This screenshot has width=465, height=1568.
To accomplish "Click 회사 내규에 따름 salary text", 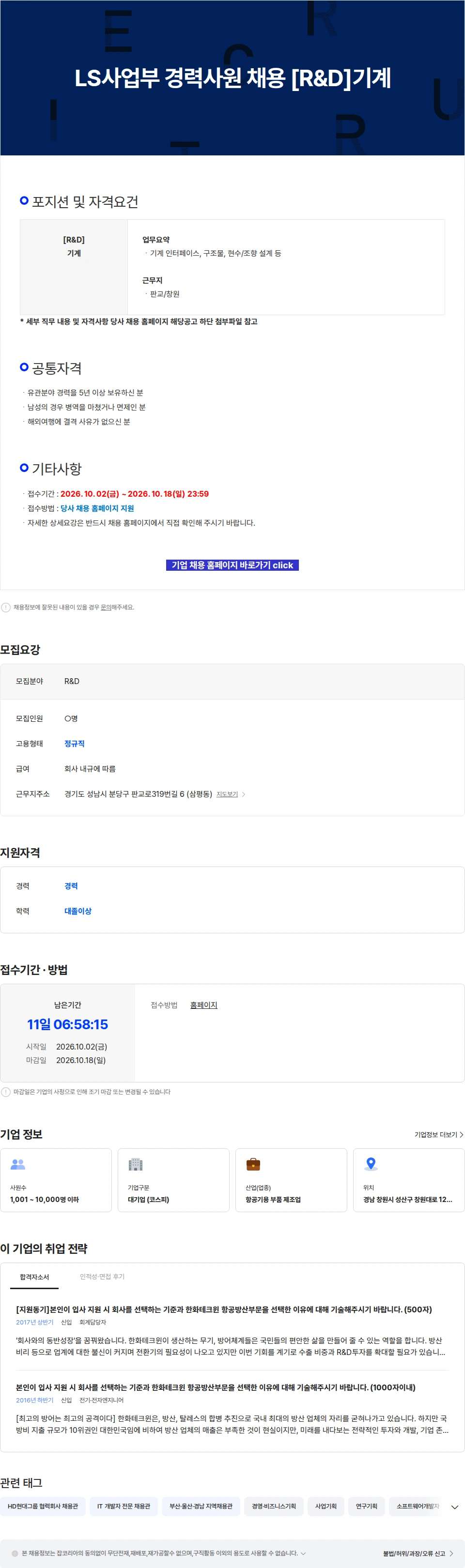I will click(x=90, y=769).
